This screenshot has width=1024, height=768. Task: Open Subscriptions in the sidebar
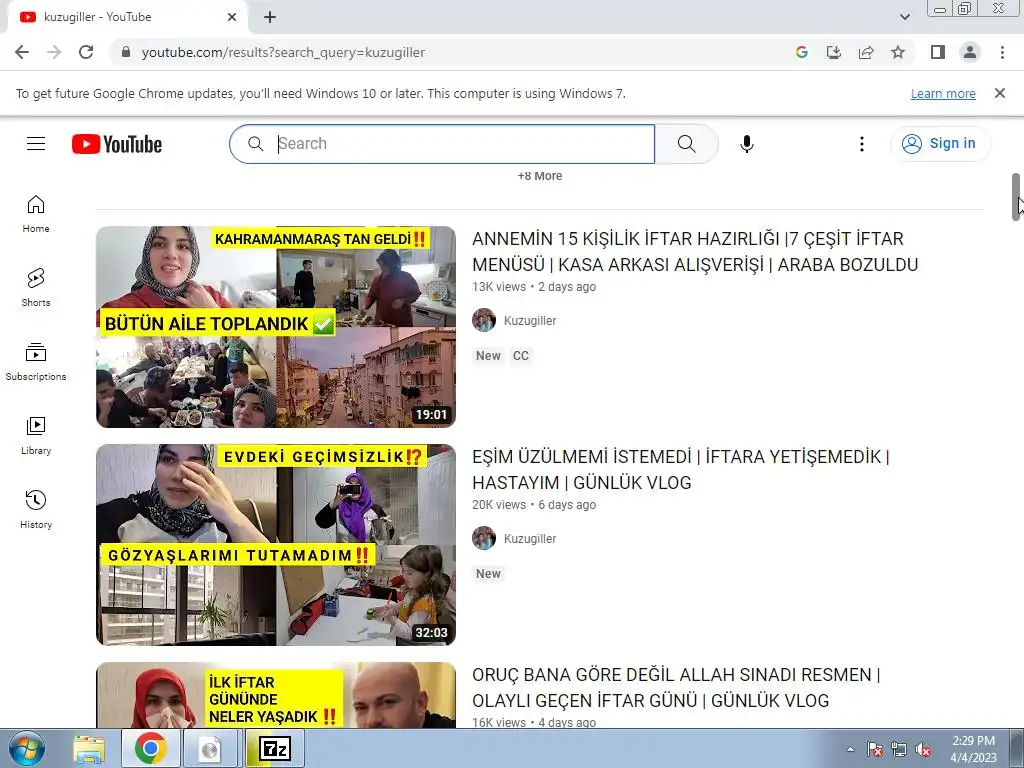point(36,361)
